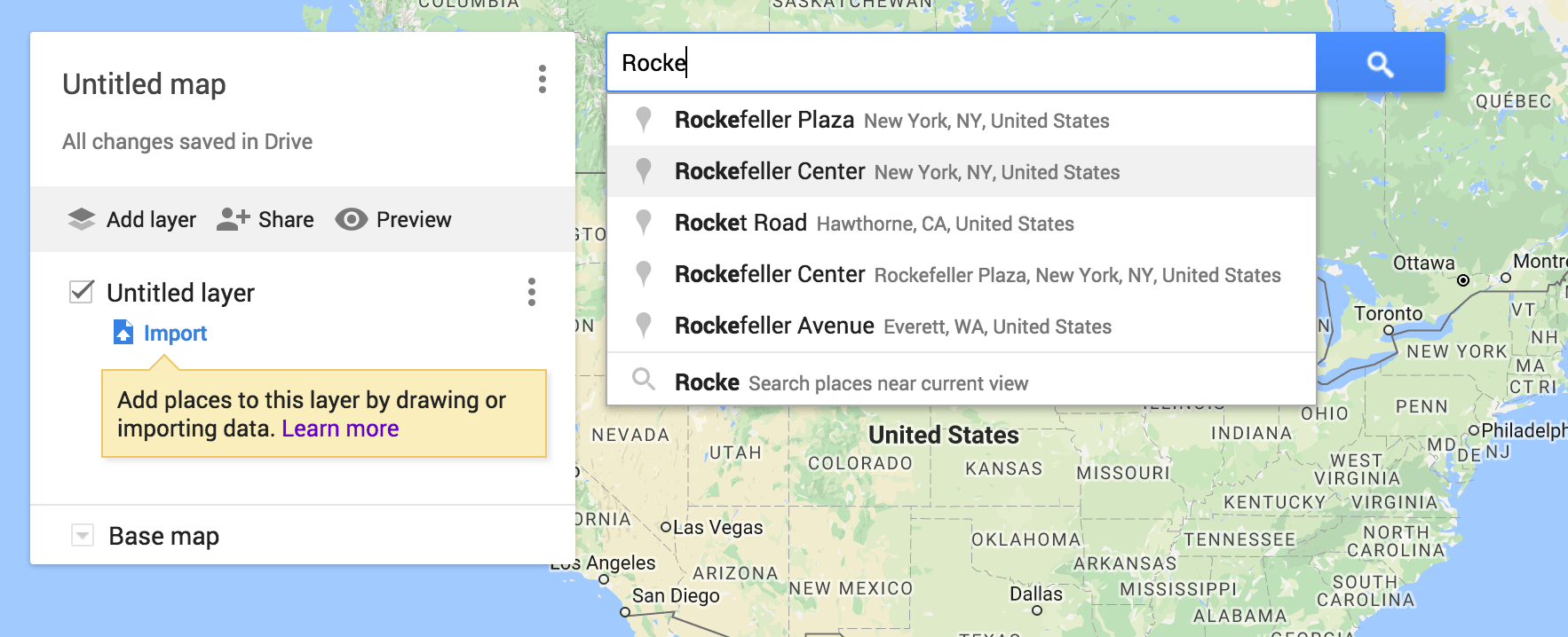This screenshot has width=1568, height=637.
Task: Click into the search text field
Action: coord(959,63)
